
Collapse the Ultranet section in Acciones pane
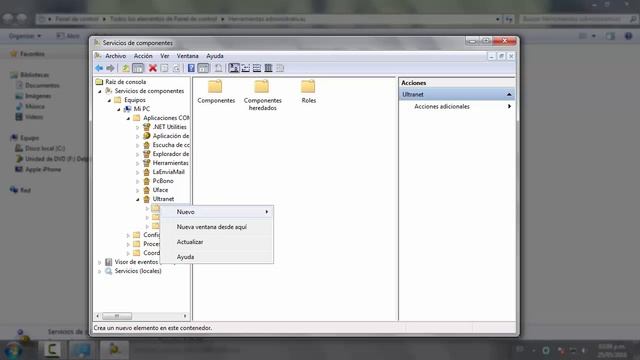pyautogui.click(x=509, y=95)
